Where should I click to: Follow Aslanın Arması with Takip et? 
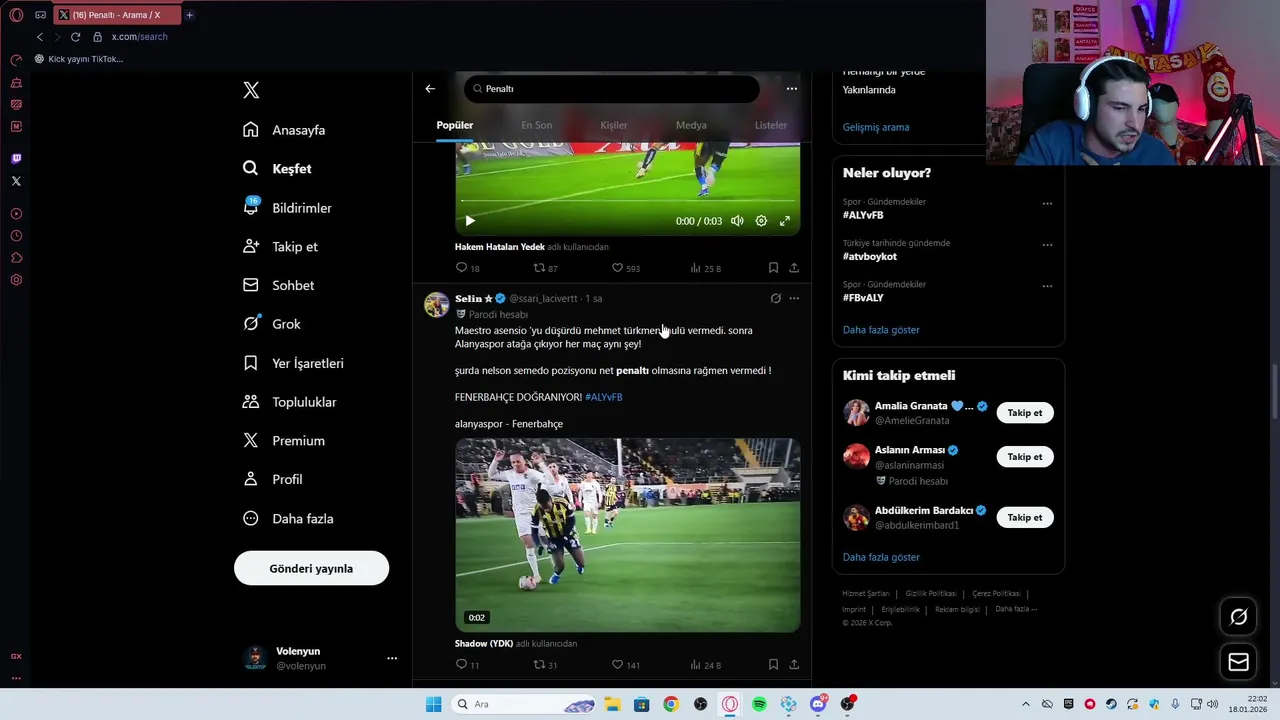[x=1025, y=457]
